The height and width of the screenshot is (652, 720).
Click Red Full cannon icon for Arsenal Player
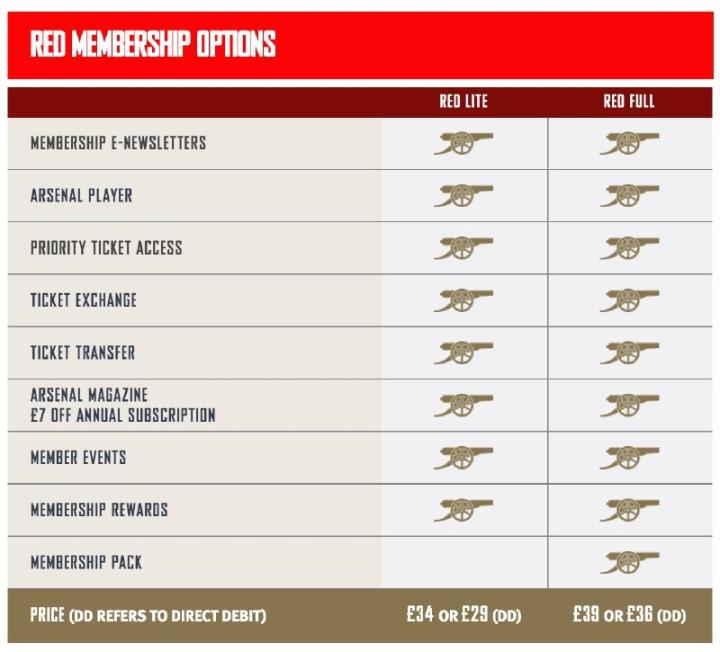tap(629, 195)
